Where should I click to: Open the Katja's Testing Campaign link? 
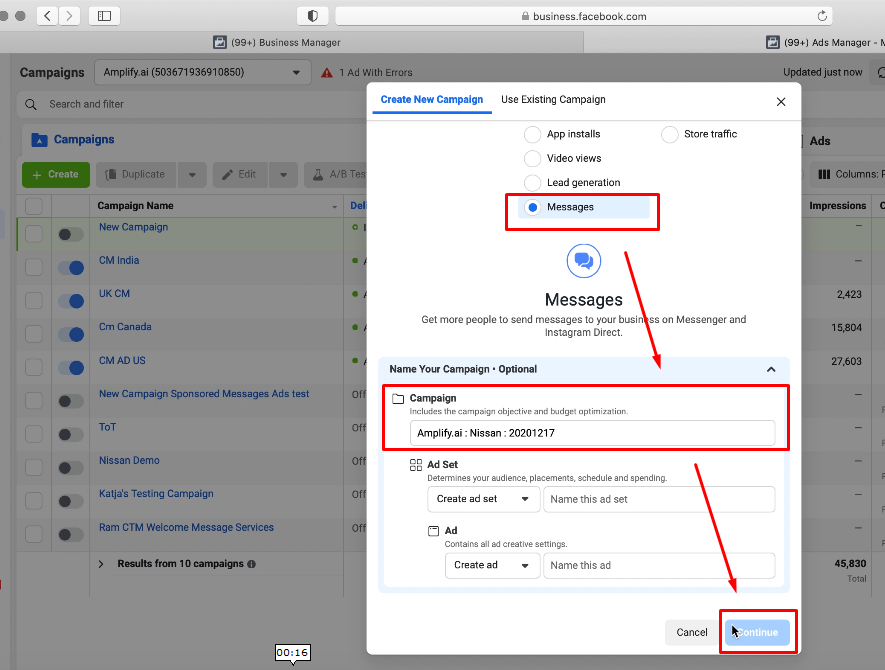click(156, 494)
